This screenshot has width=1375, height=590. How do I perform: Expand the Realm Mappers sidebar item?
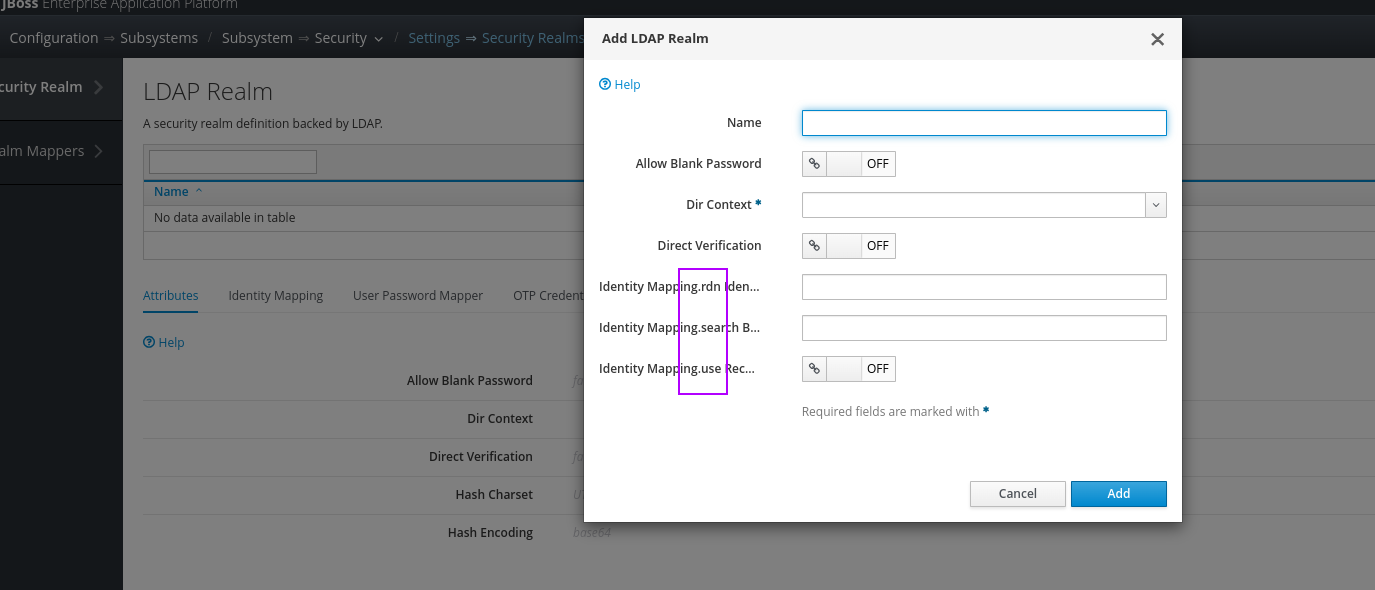[98, 151]
